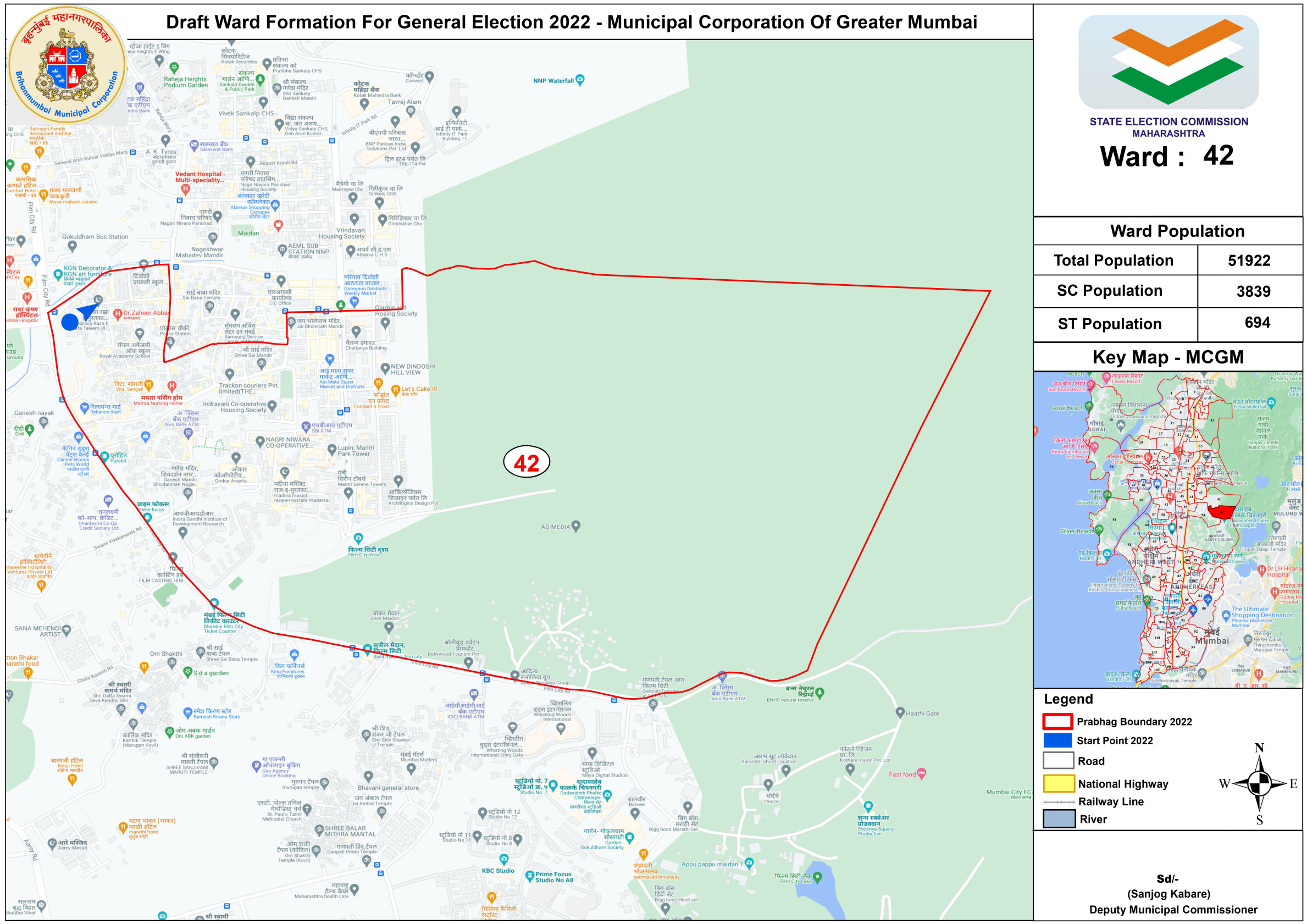Click the Total Population value 51922

(1249, 261)
